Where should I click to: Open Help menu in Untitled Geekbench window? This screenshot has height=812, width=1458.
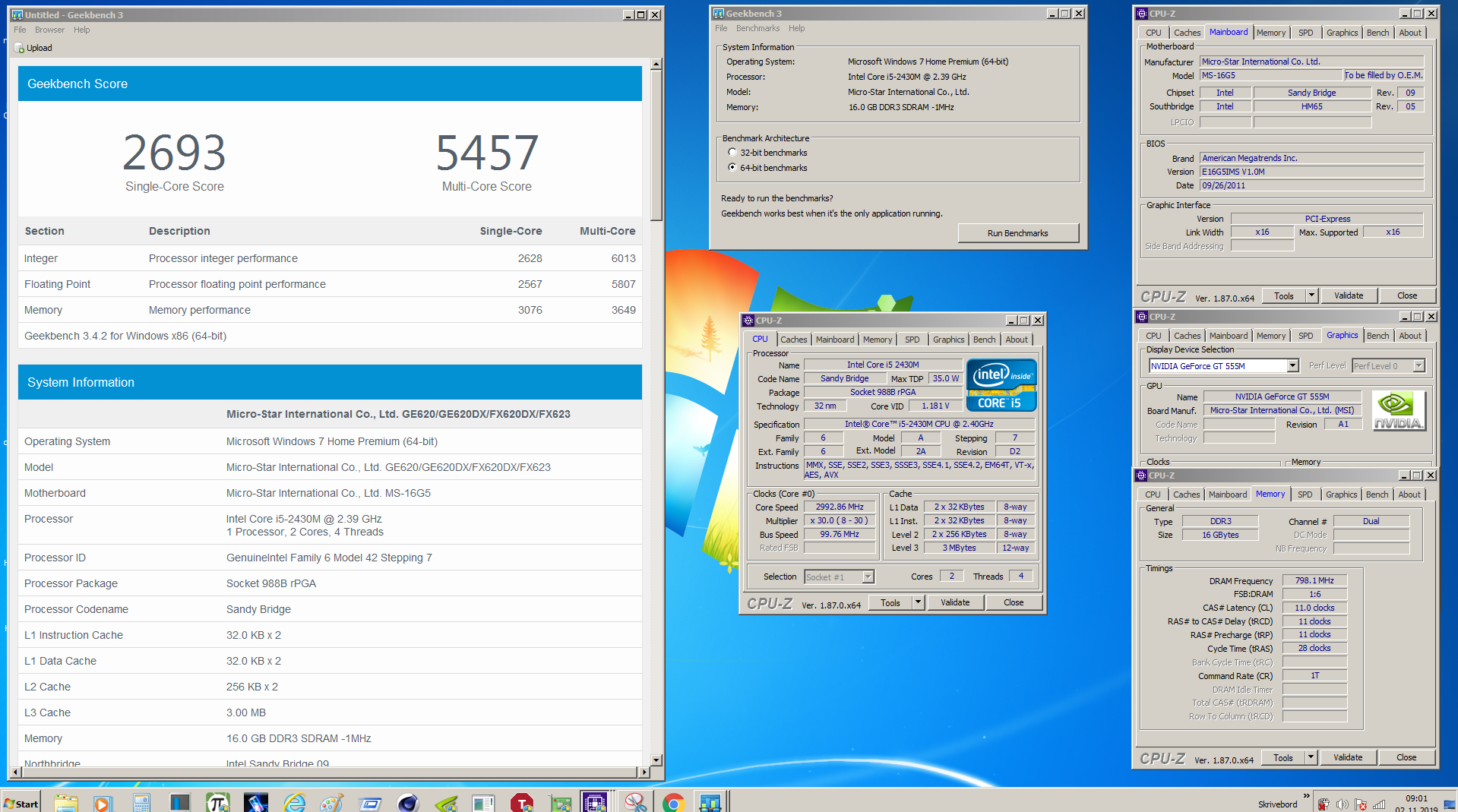[82, 30]
